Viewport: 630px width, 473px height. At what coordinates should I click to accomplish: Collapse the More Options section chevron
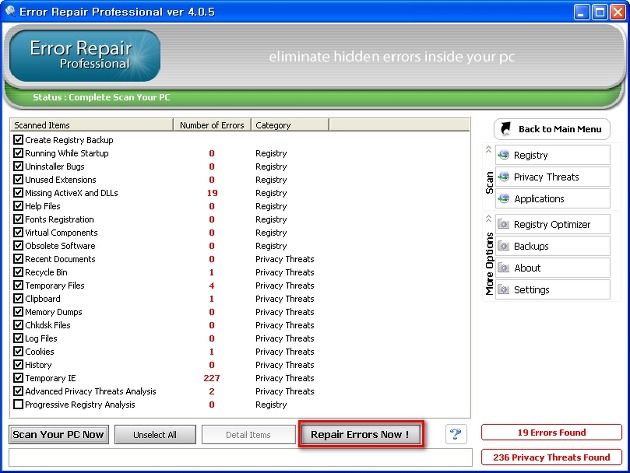(489, 219)
